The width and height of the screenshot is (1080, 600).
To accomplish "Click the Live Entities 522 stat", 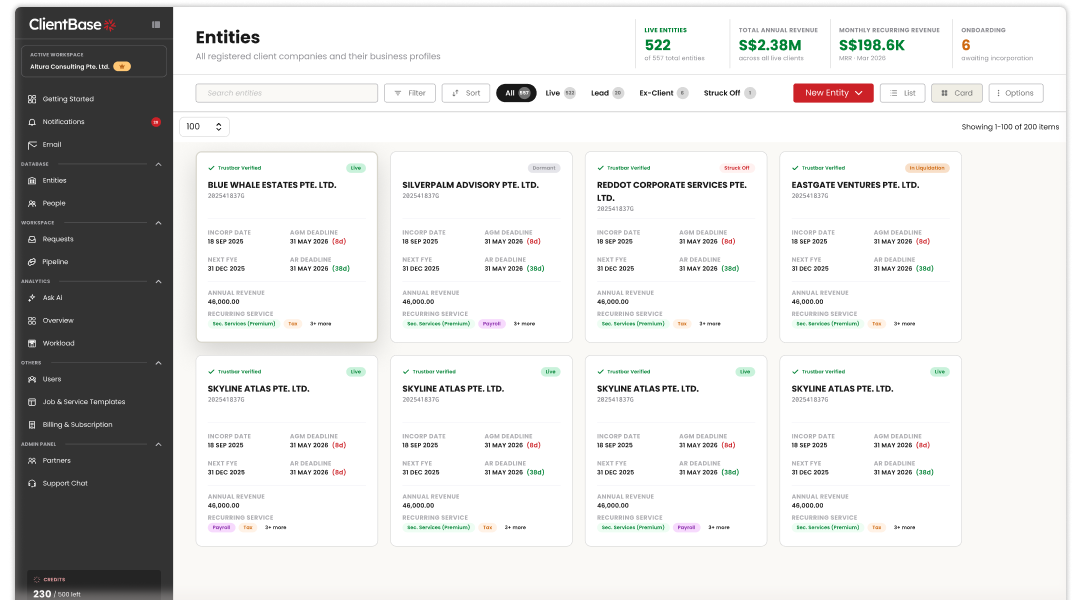I will point(675,44).
